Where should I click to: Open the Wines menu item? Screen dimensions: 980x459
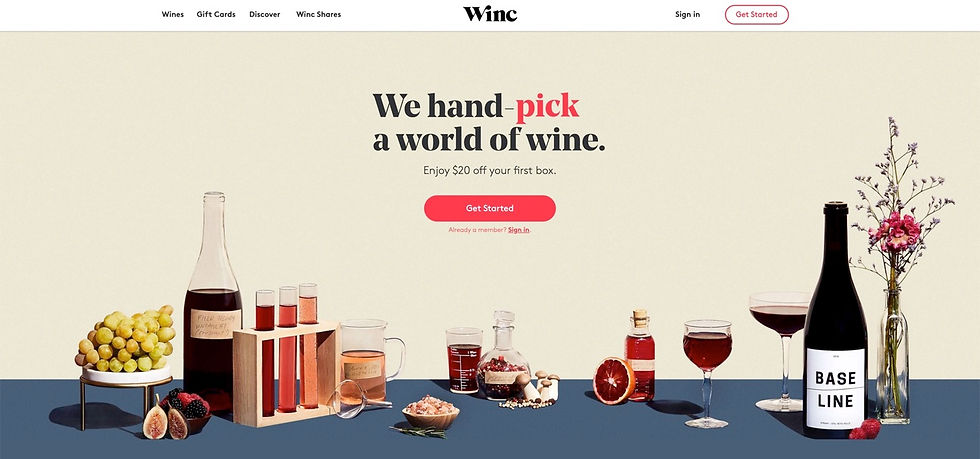(x=172, y=14)
